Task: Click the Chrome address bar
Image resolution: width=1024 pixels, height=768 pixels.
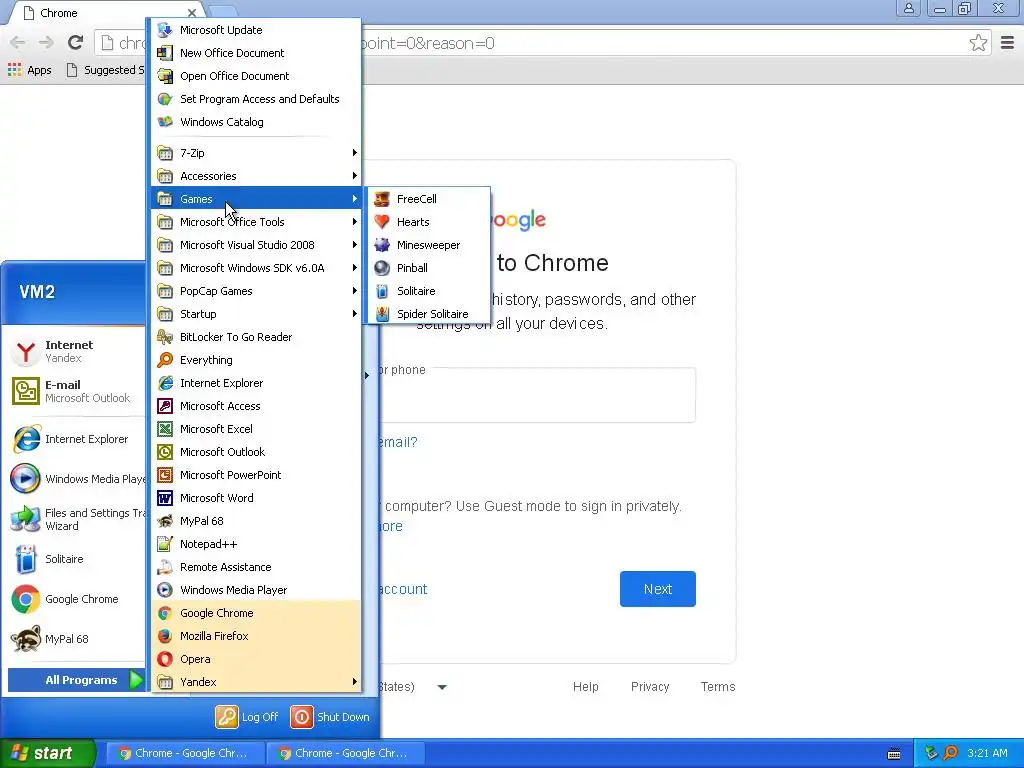Action: (542, 43)
